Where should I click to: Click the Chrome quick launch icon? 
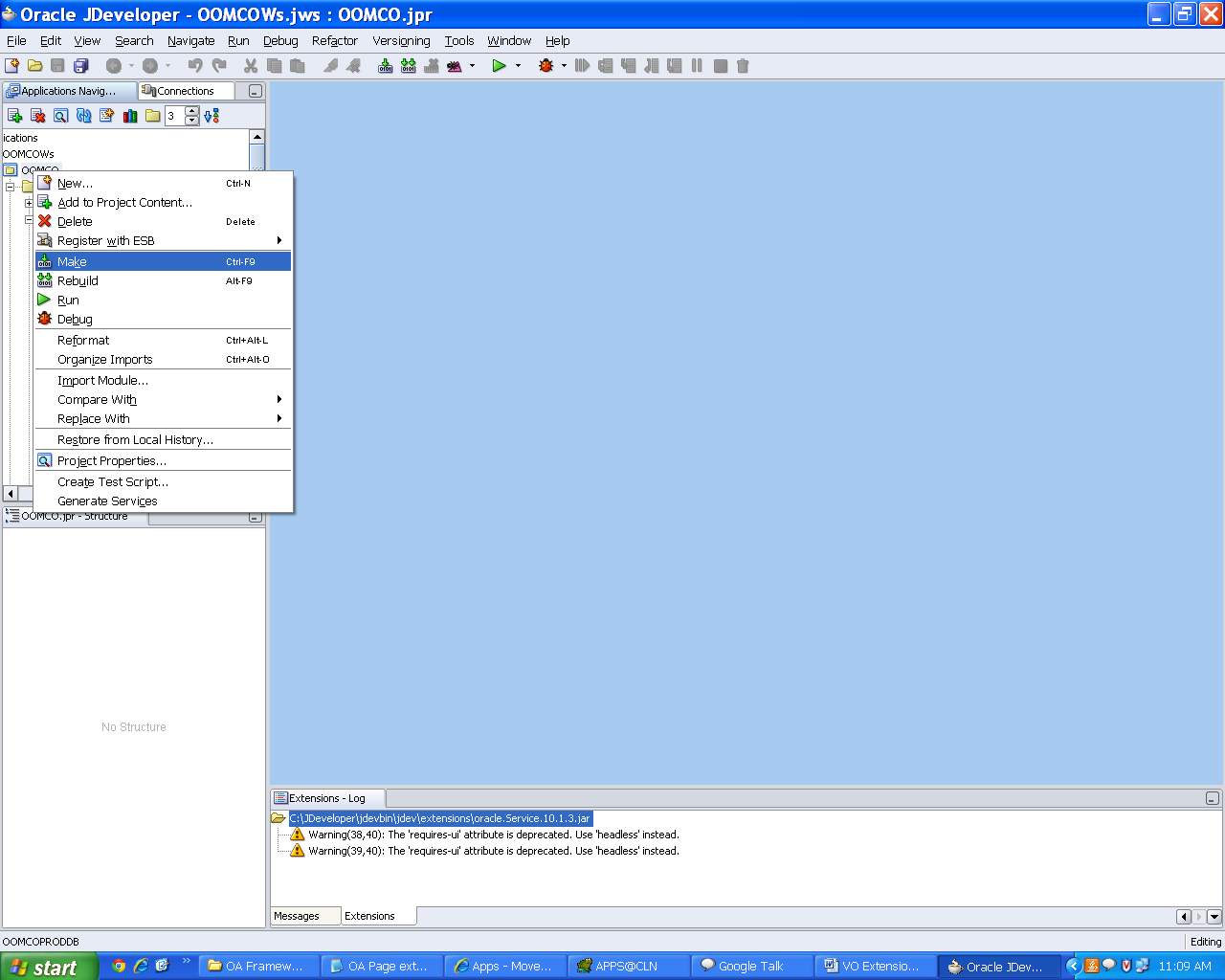click(119, 966)
